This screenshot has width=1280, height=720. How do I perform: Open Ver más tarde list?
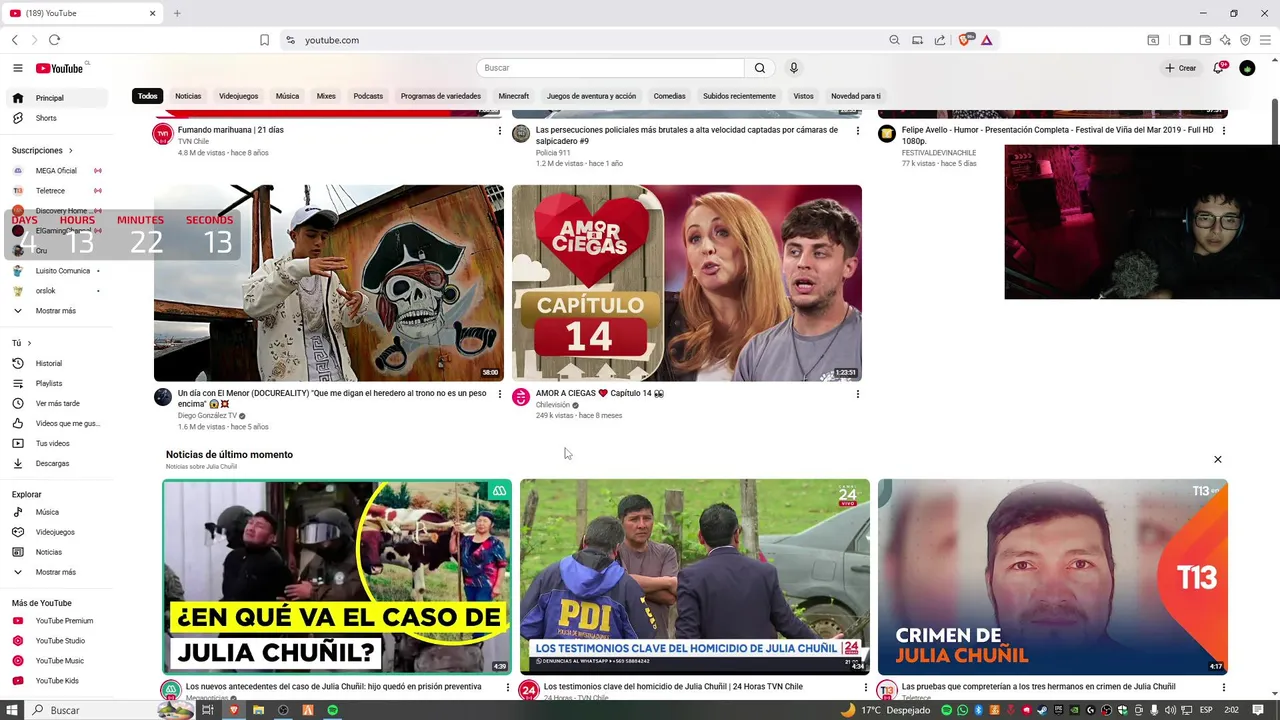56,403
